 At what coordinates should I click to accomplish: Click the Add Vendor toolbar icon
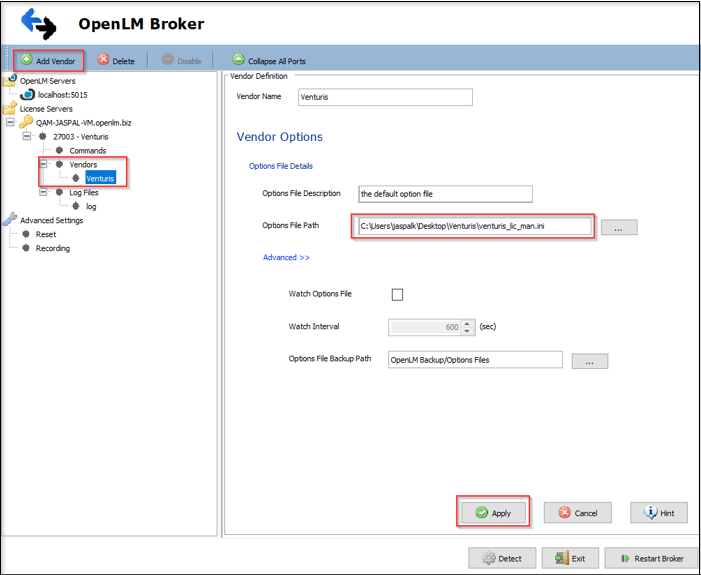[x=26, y=61]
